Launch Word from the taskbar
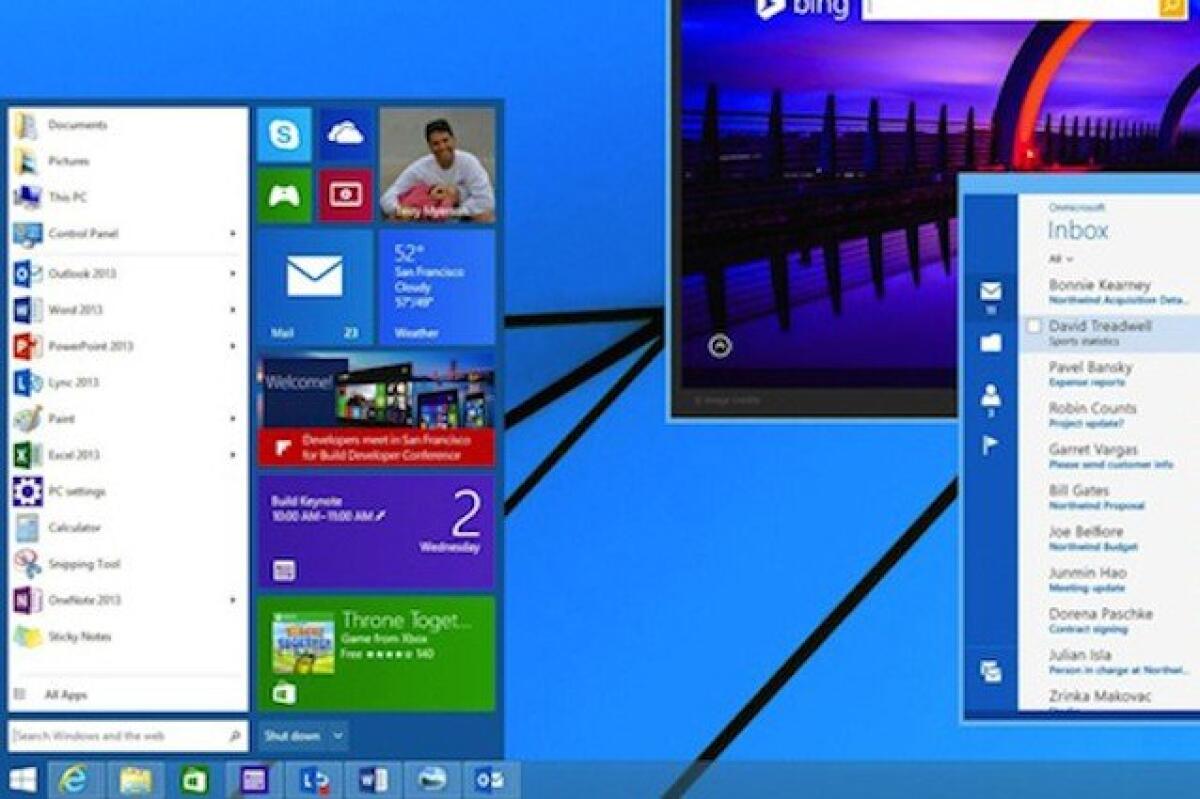This screenshot has height=799, width=1200. [372, 777]
